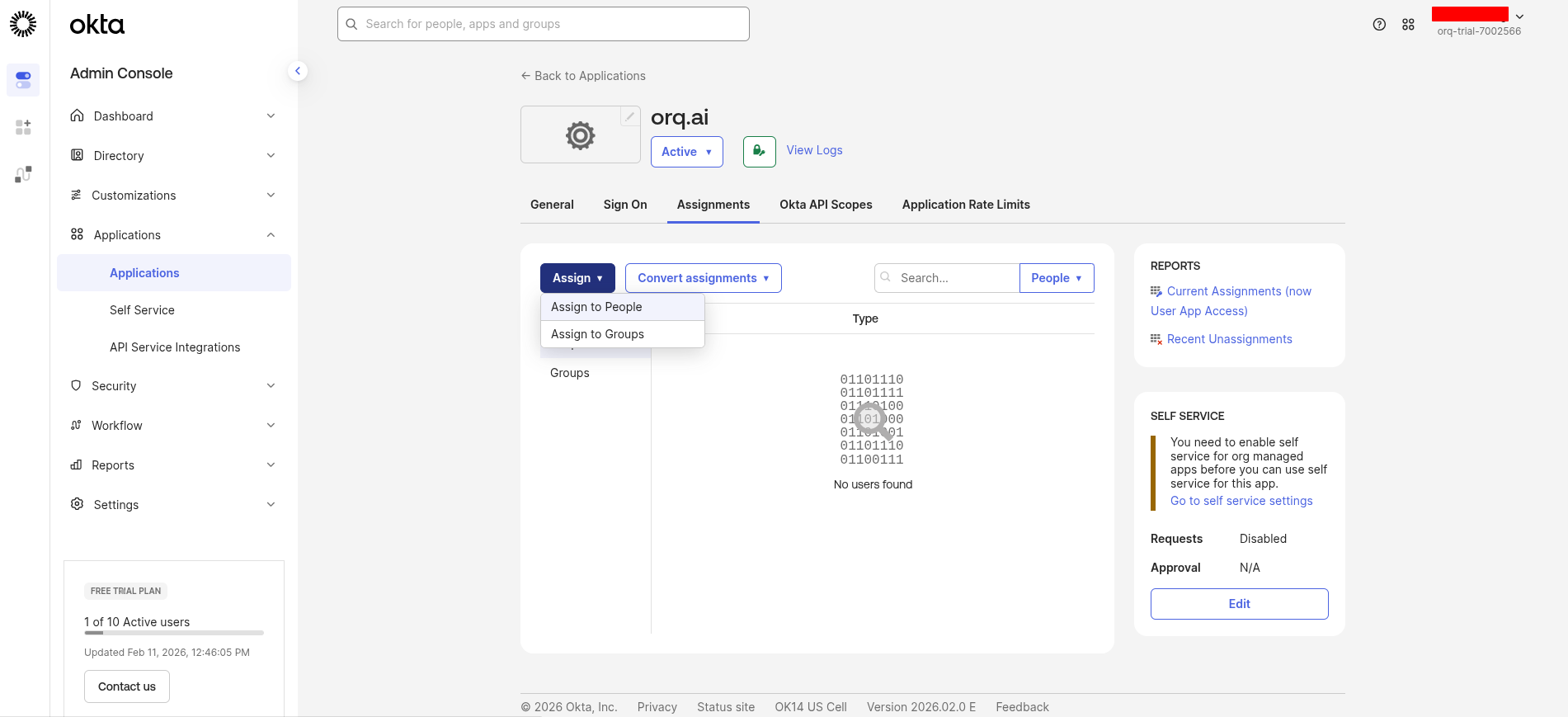Click the Type column header

(x=865, y=318)
